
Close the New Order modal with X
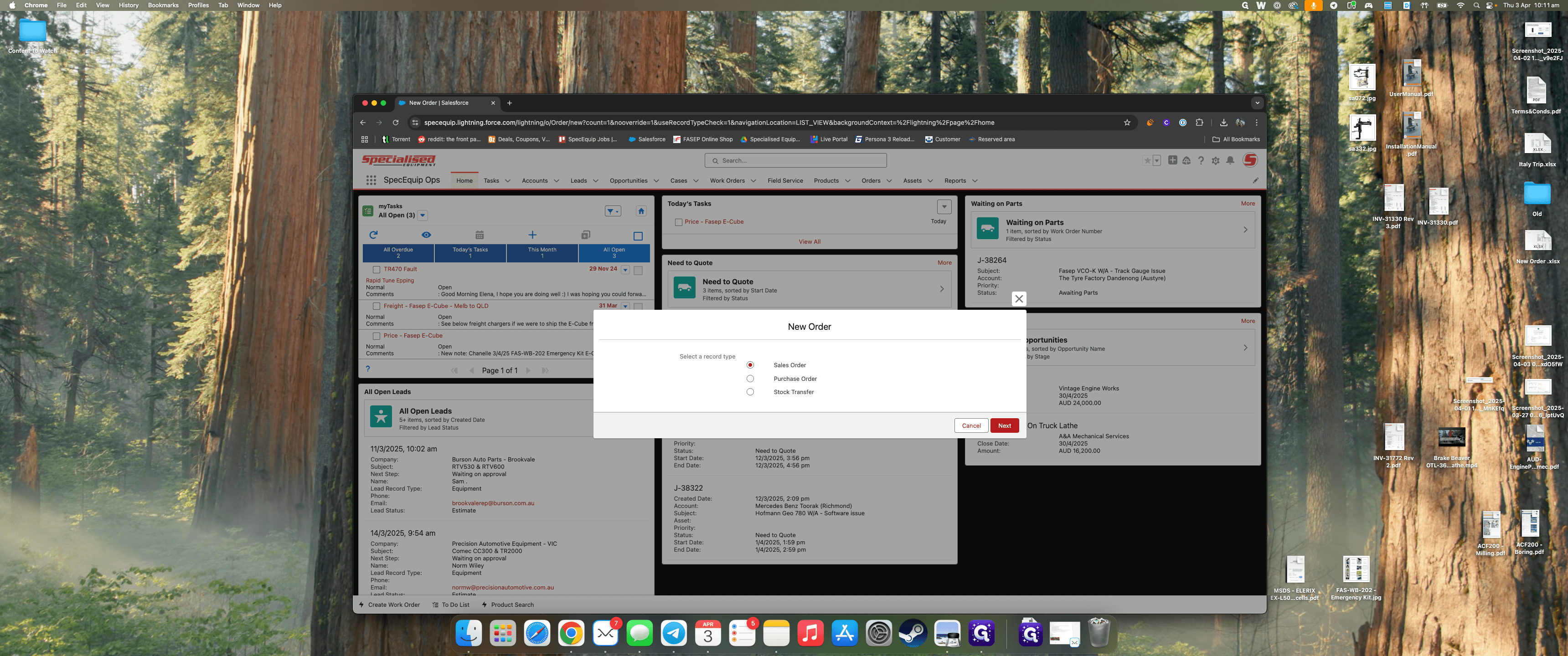(1018, 299)
